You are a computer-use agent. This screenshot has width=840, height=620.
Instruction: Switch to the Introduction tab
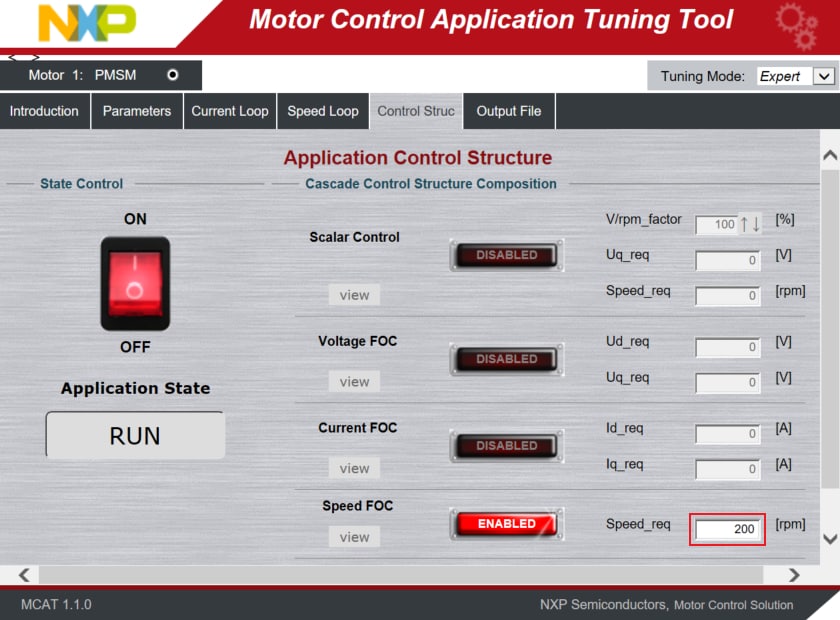tap(44, 111)
